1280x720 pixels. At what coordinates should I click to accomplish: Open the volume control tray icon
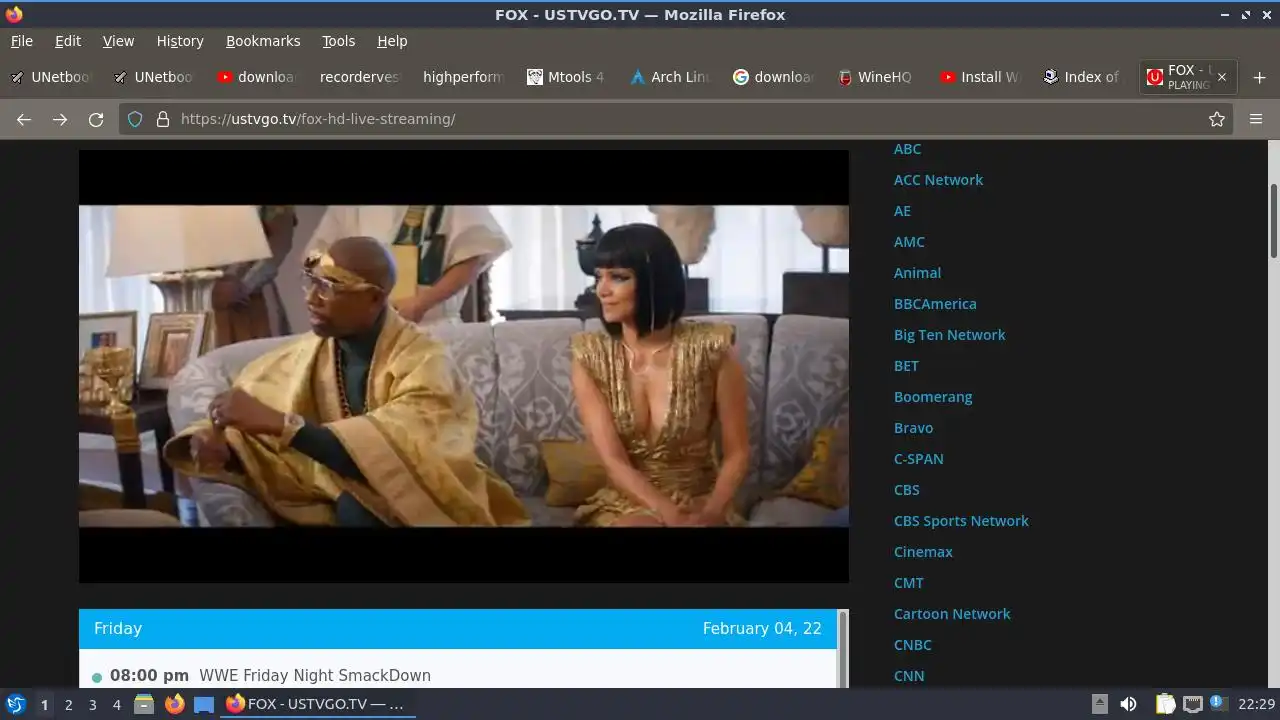1128,704
